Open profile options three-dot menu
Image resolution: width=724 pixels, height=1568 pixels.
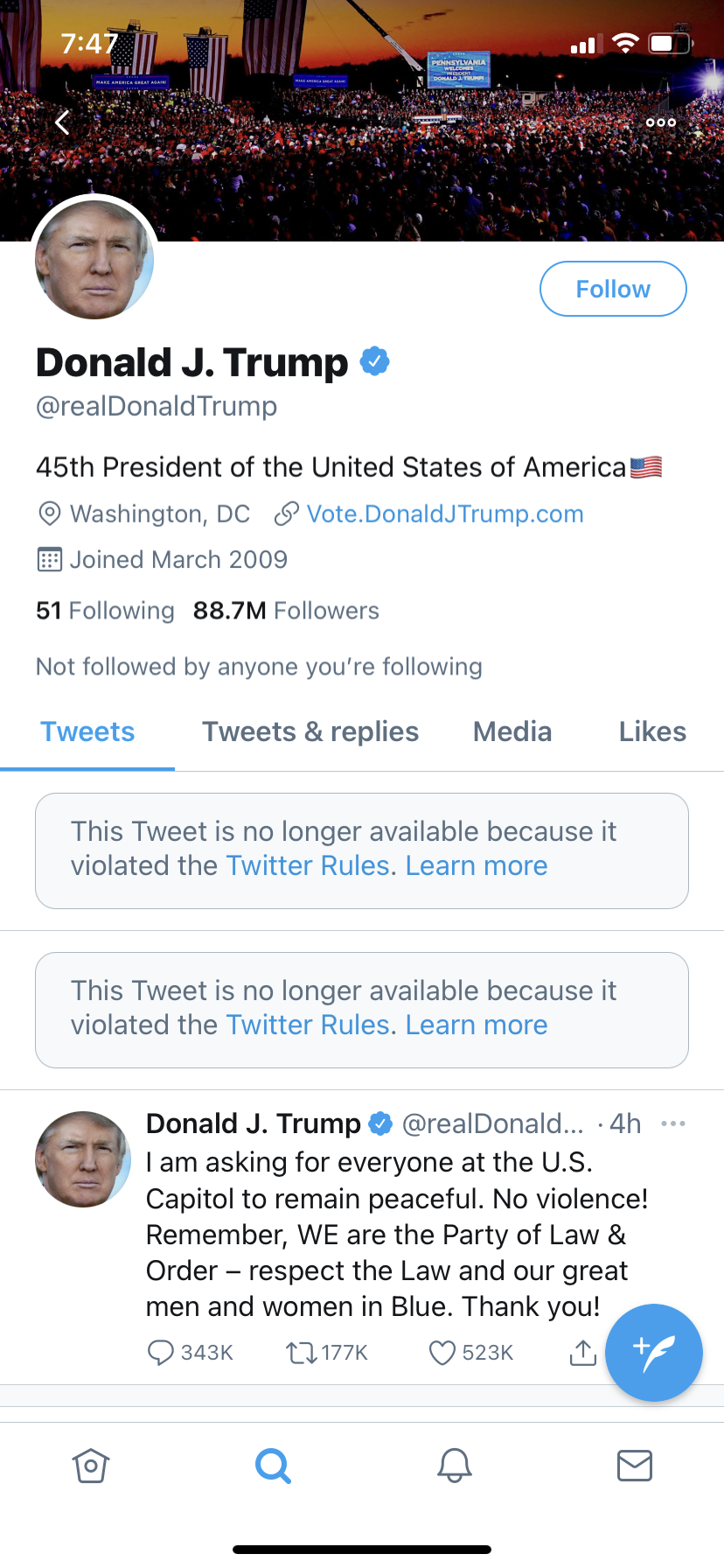pyautogui.click(x=661, y=122)
